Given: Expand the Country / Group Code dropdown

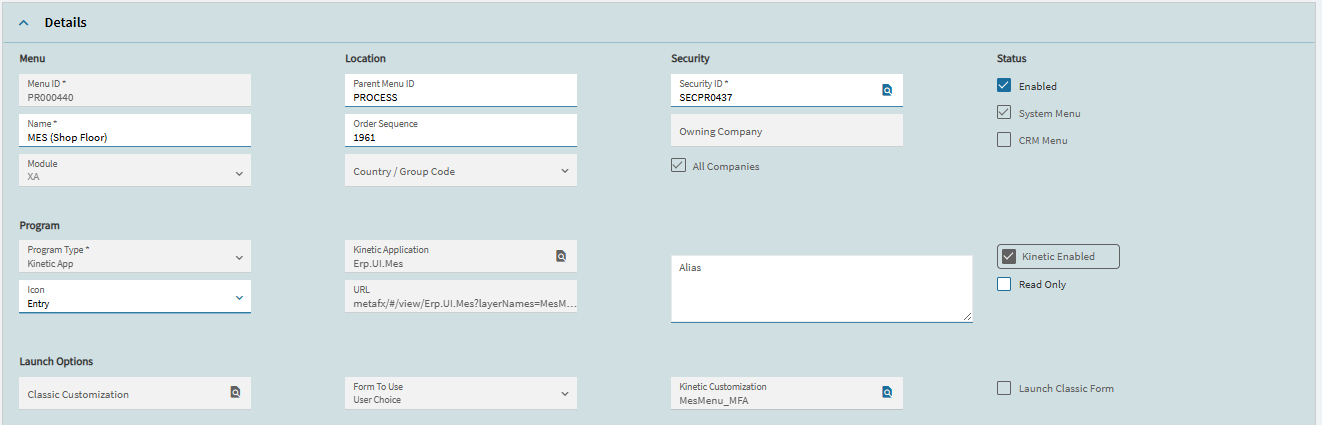Looking at the screenshot, I should pyautogui.click(x=461, y=170).
